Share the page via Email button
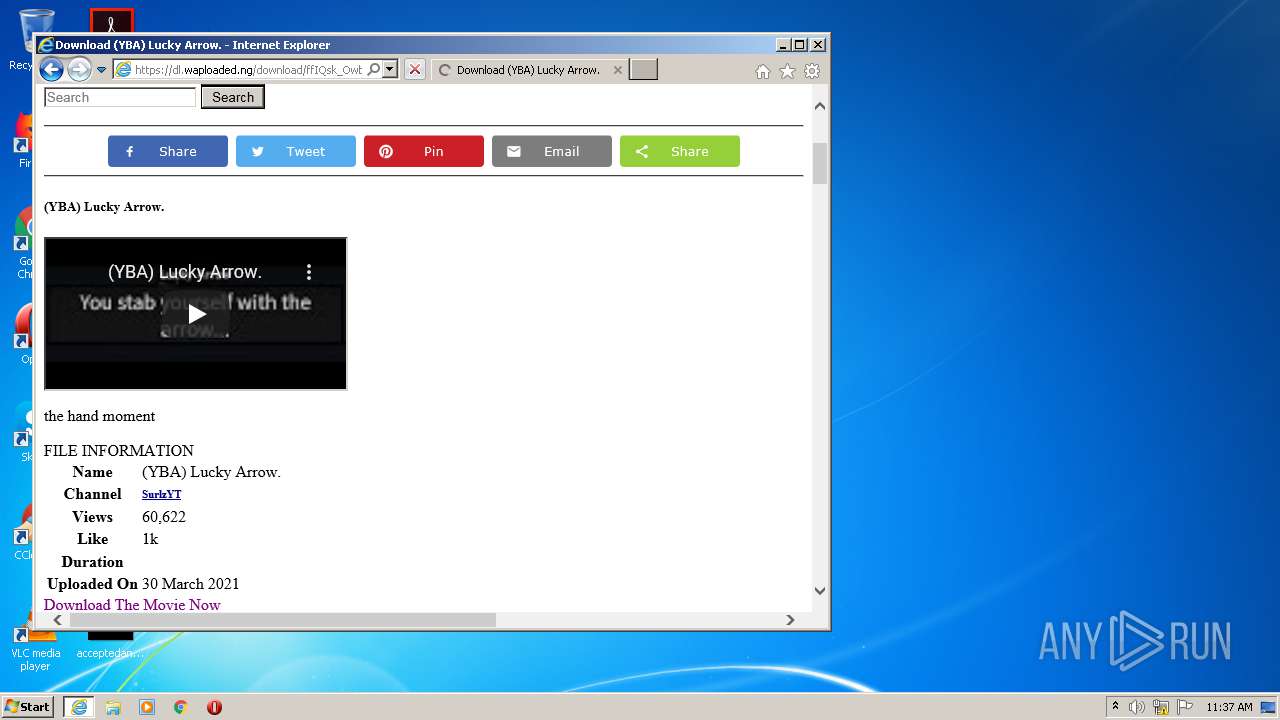 click(552, 151)
